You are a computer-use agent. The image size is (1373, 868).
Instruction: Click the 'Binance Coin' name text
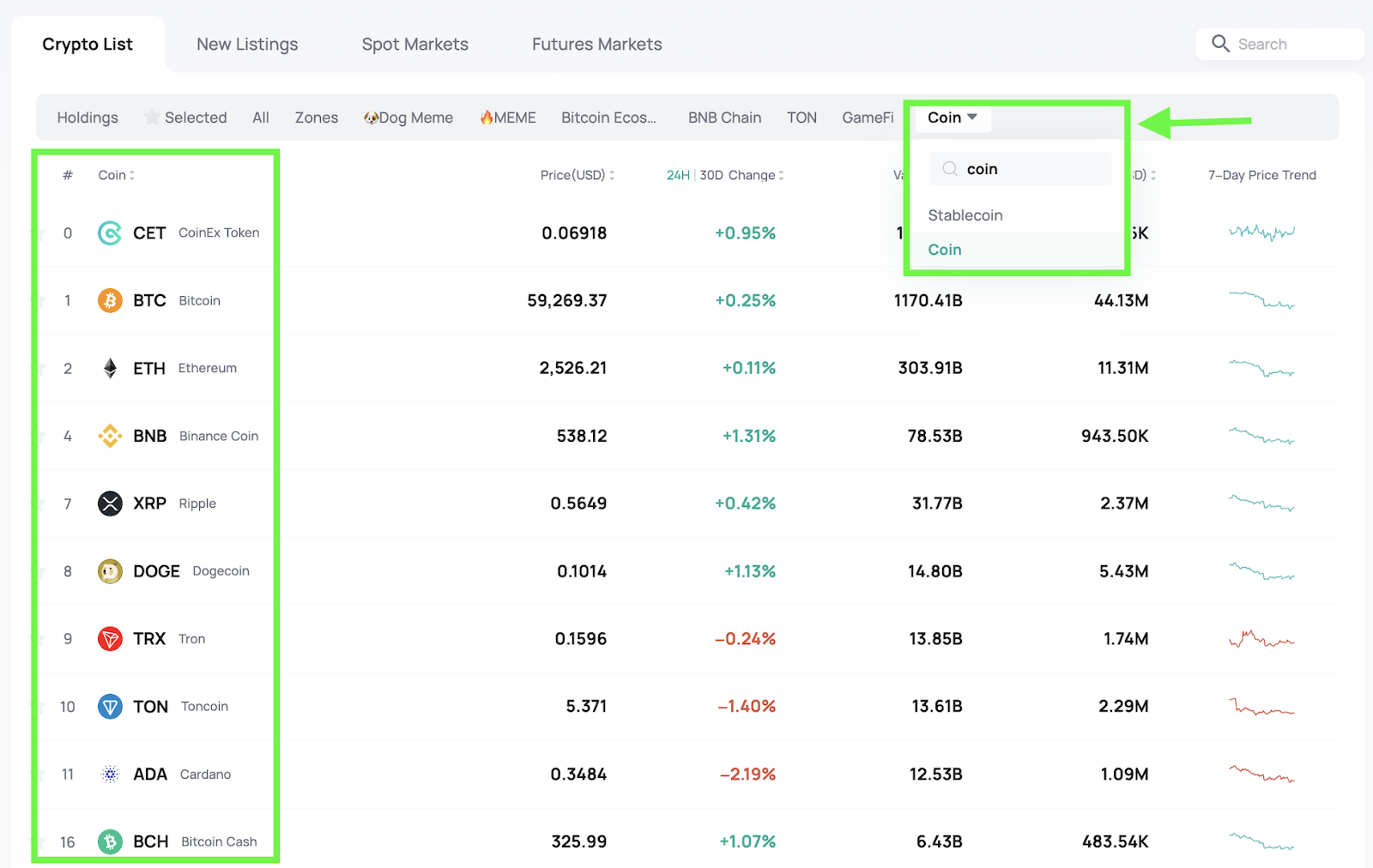click(x=219, y=436)
